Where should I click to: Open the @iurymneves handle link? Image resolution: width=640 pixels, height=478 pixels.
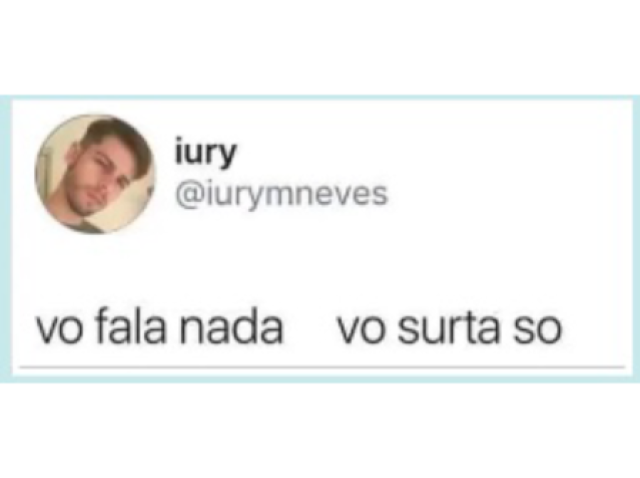pos(281,195)
